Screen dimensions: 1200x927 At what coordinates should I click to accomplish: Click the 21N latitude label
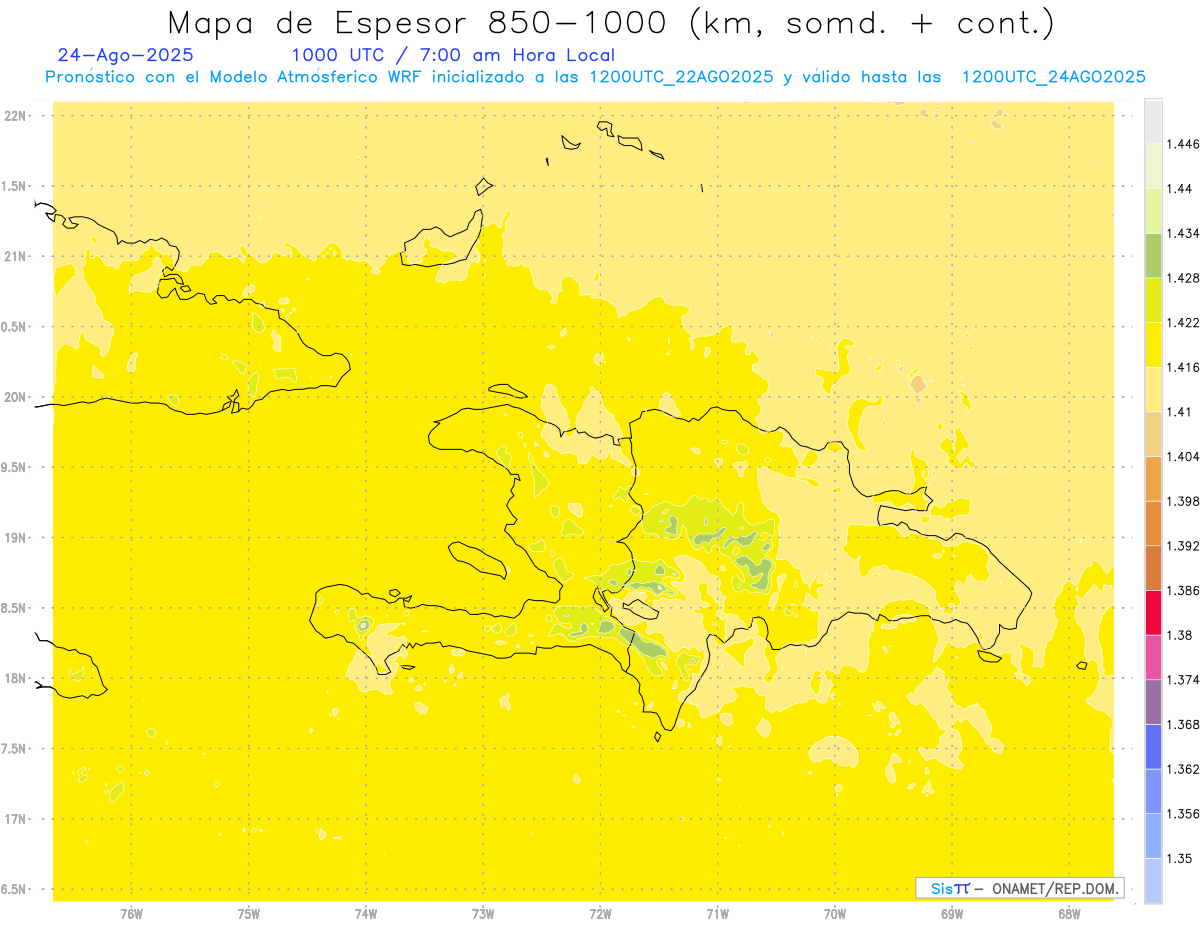15,257
